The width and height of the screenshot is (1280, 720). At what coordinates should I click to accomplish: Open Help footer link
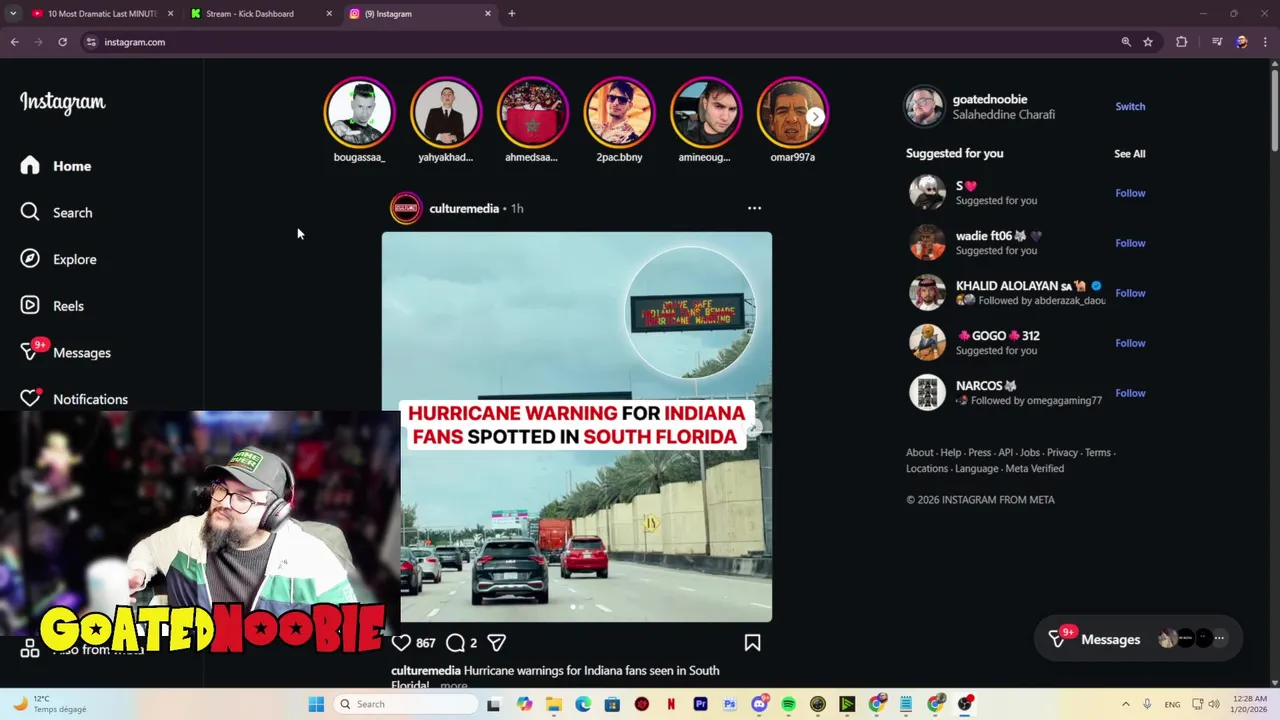[x=950, y=452]
